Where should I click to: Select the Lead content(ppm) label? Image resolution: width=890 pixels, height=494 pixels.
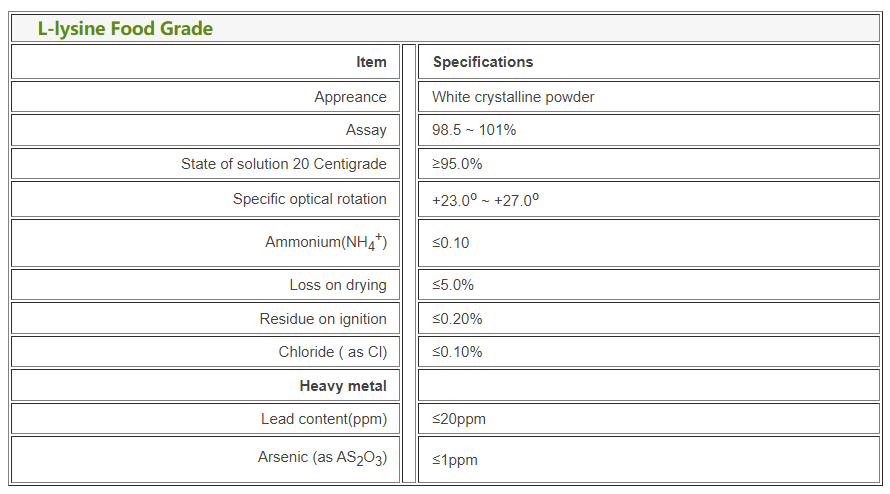pyautogui.click(x=324, y=419)
